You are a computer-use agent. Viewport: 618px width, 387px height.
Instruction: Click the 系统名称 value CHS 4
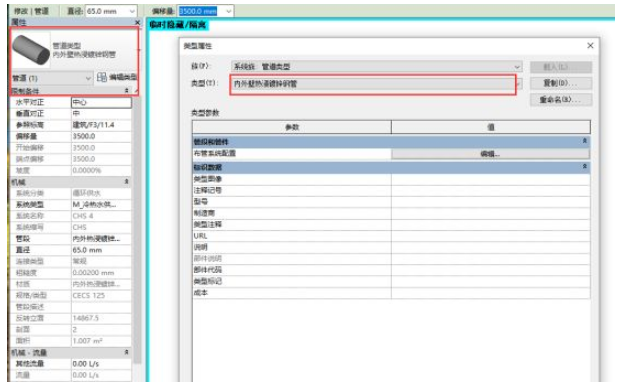pos(101,216)
